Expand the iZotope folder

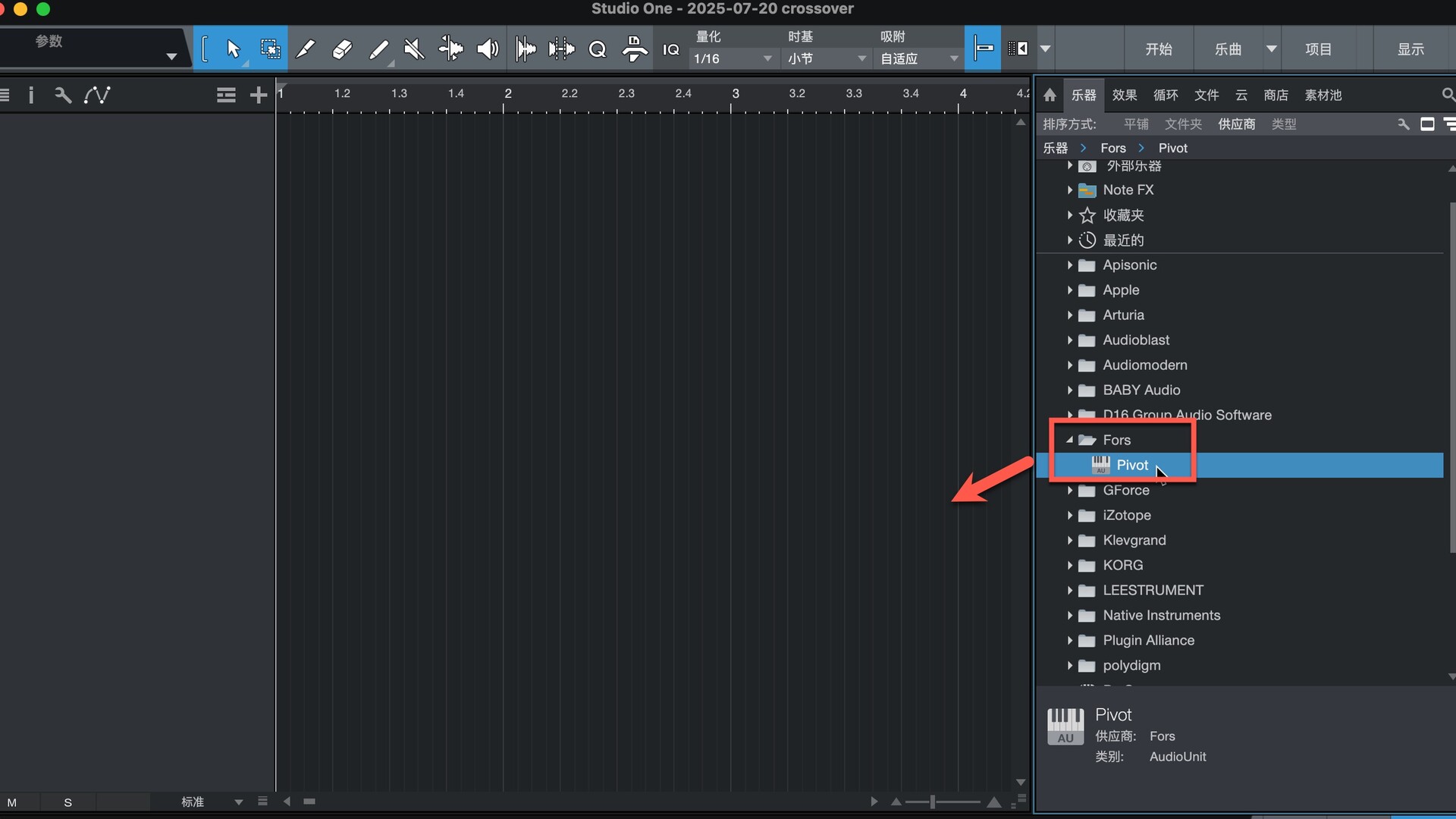click(1070, 515)
